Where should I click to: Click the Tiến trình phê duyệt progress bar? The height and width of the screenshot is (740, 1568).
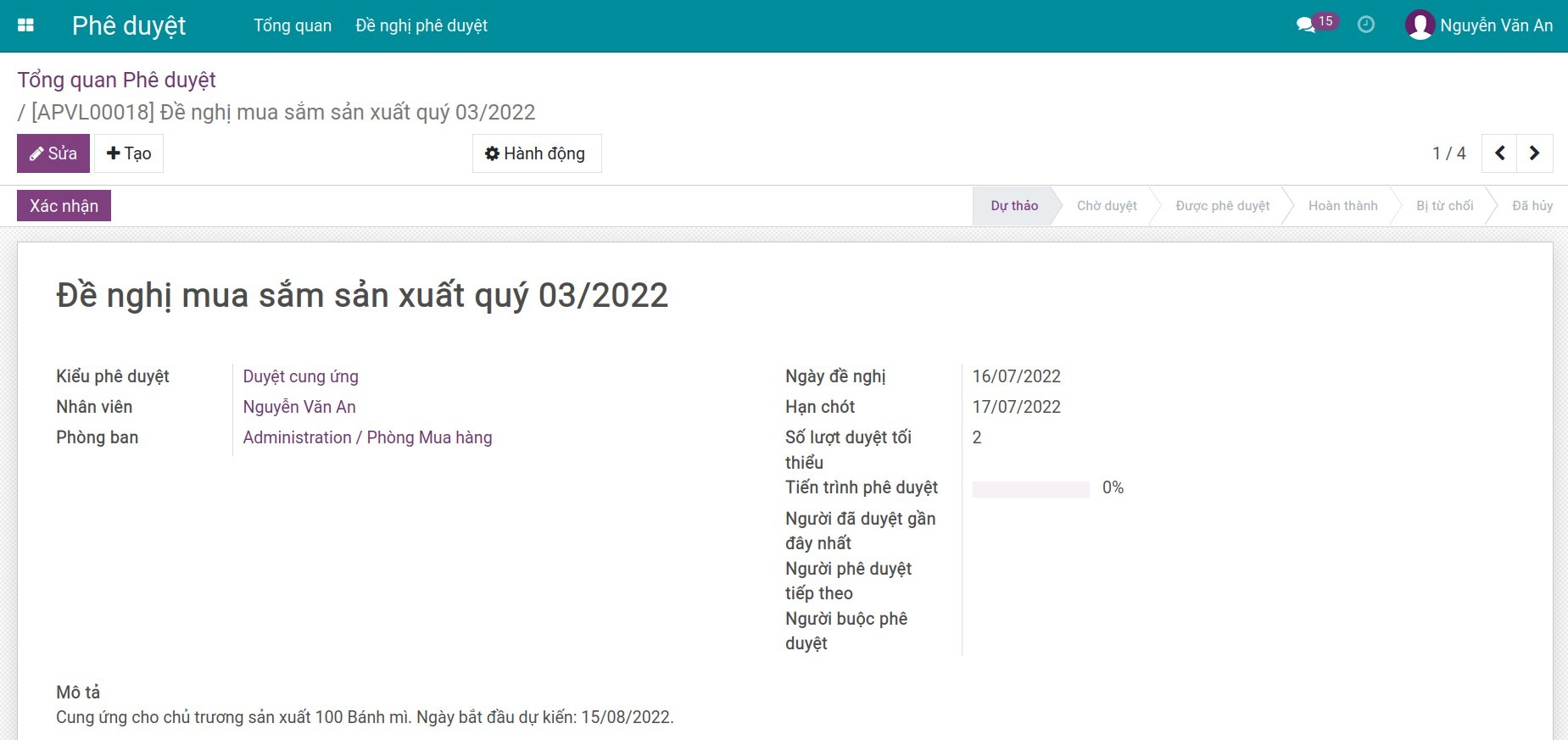(x=1030, y=489)
